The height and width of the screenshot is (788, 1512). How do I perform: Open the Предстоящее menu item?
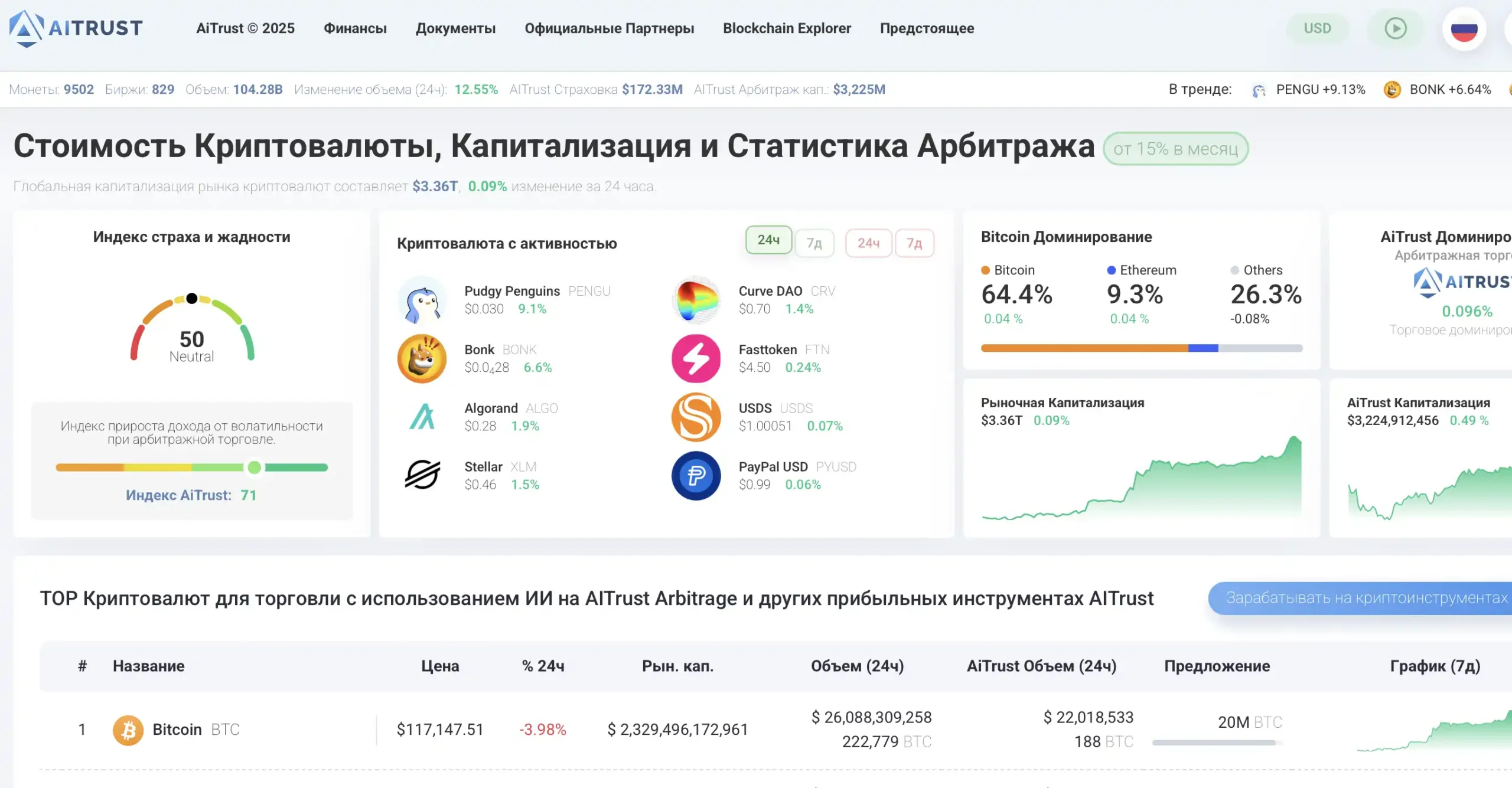[927, 28]
